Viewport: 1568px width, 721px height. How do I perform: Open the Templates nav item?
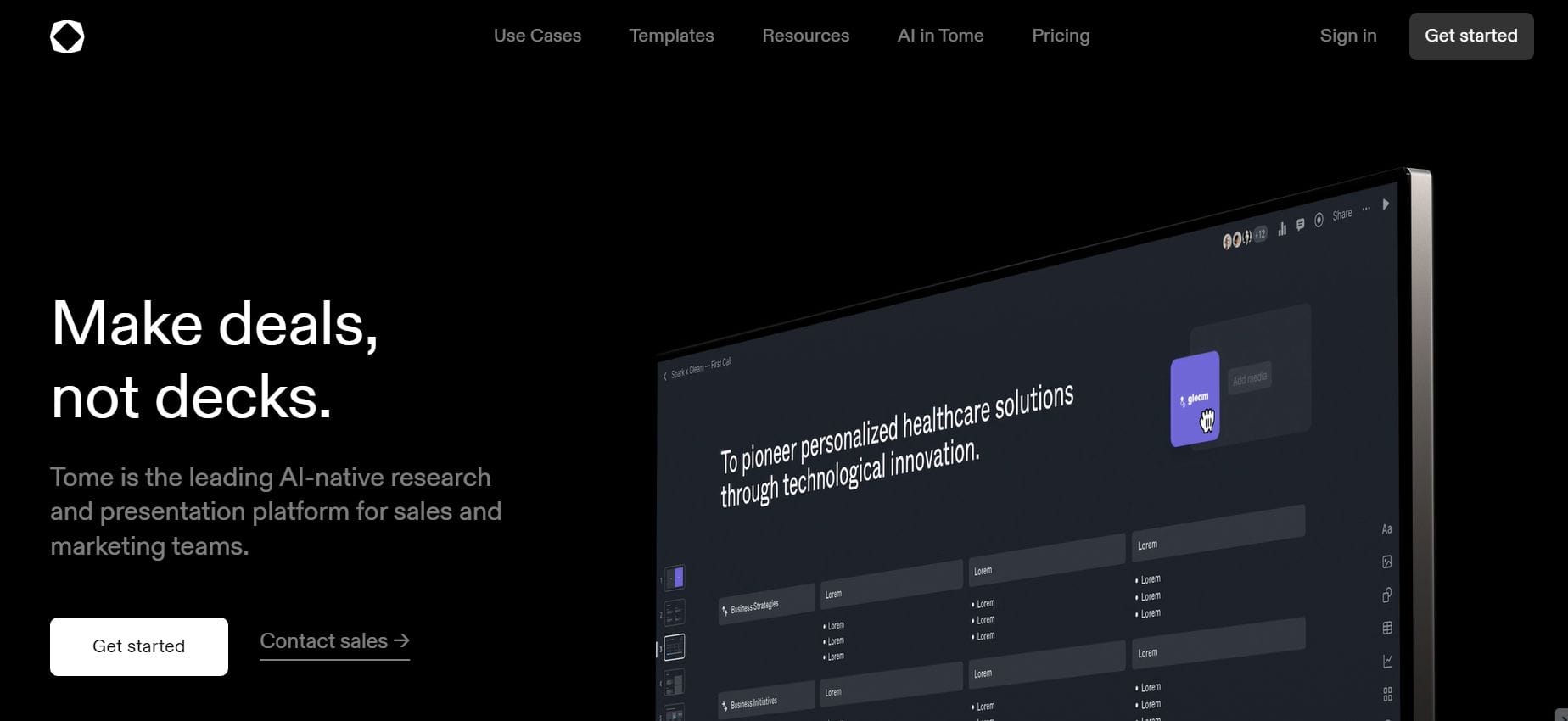(671, 36)
